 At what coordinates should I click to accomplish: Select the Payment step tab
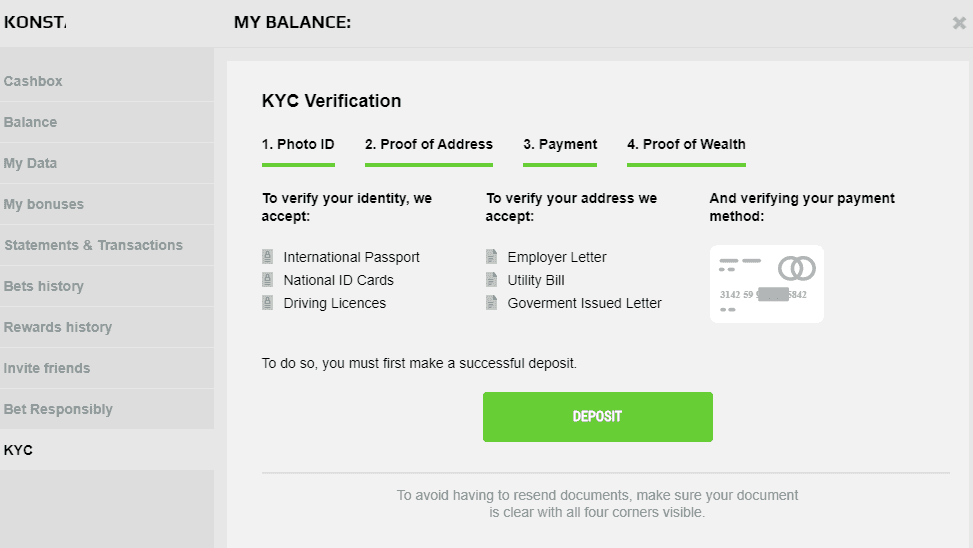click(x=560, y=145)
